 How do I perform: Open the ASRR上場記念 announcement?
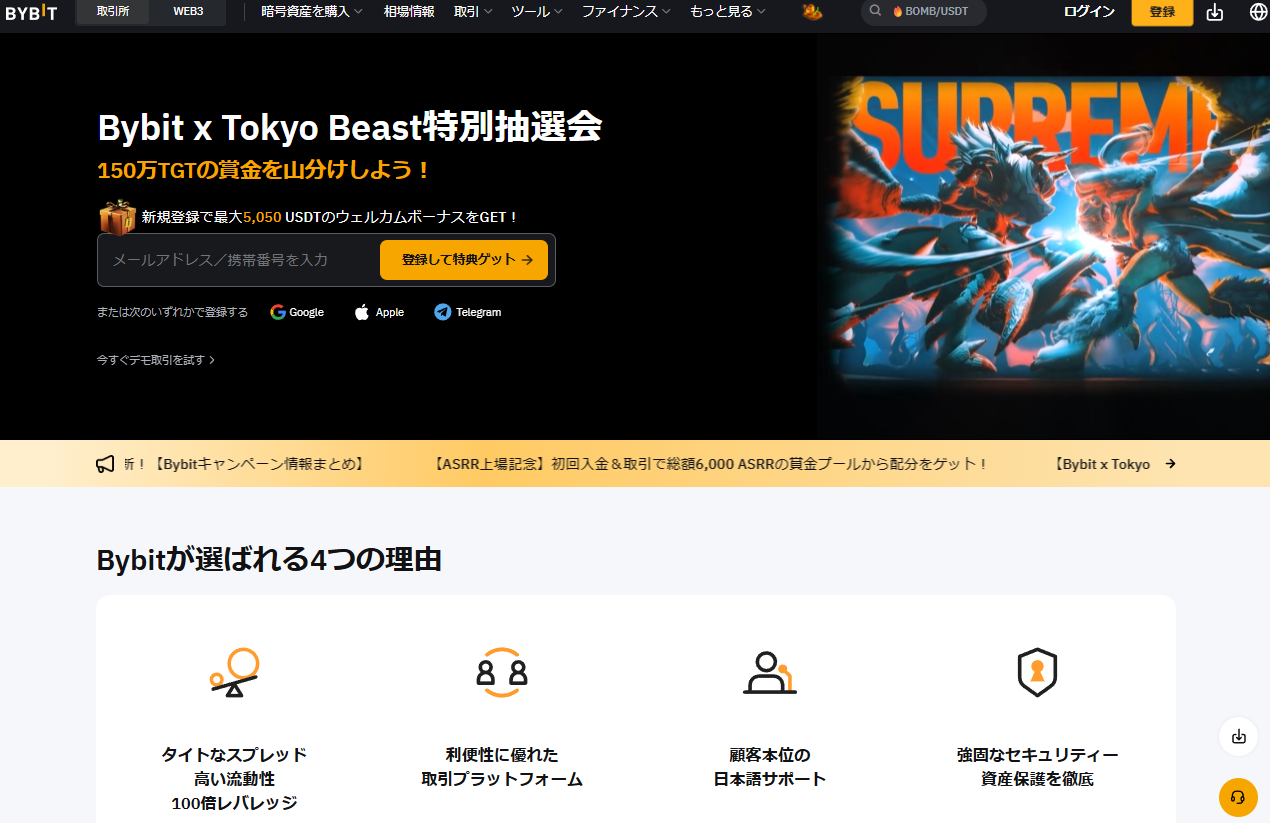(x=710, y=464)
